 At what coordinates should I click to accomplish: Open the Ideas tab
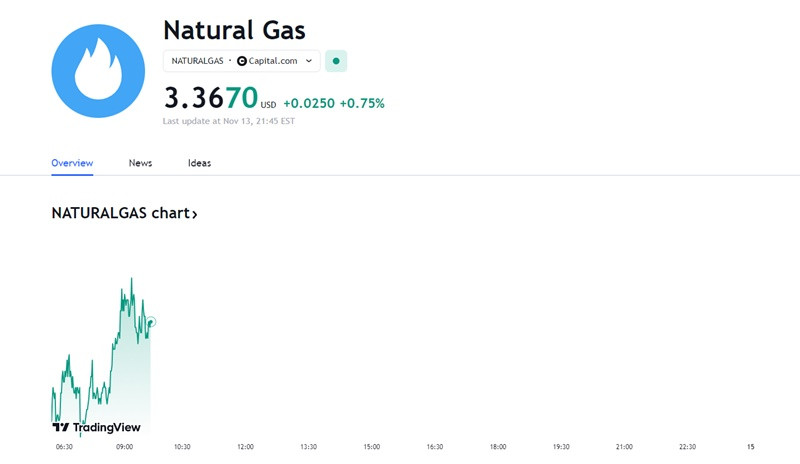coord(199,163)
